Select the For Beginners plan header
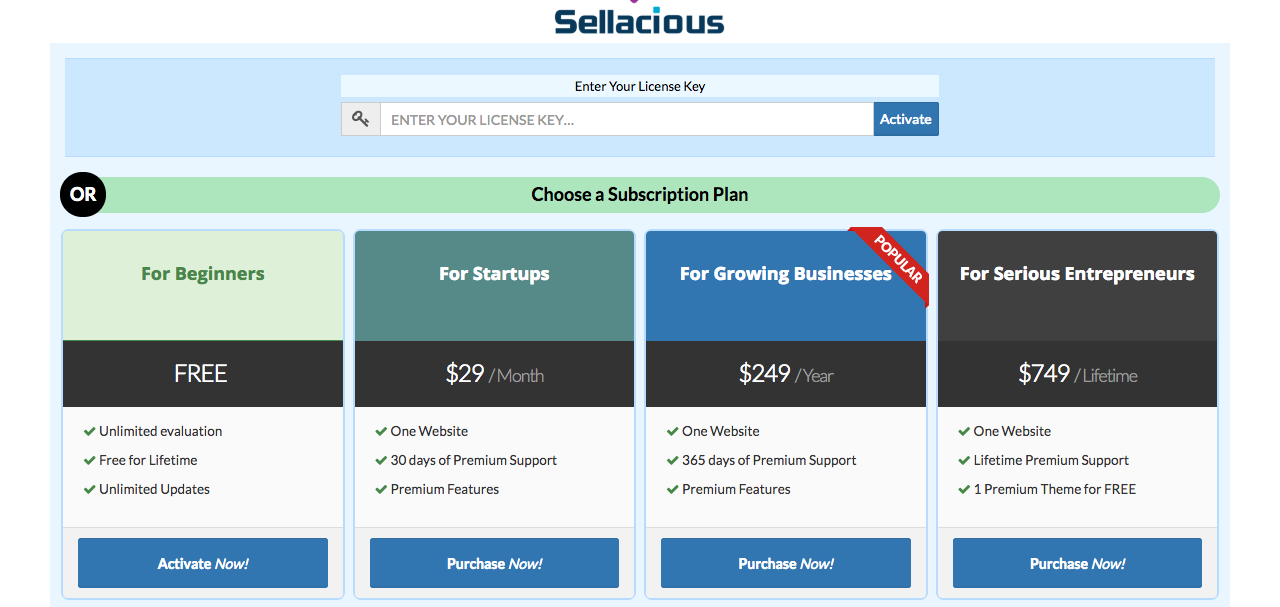Screen dimensions: 1280x607 coord(203,274)
